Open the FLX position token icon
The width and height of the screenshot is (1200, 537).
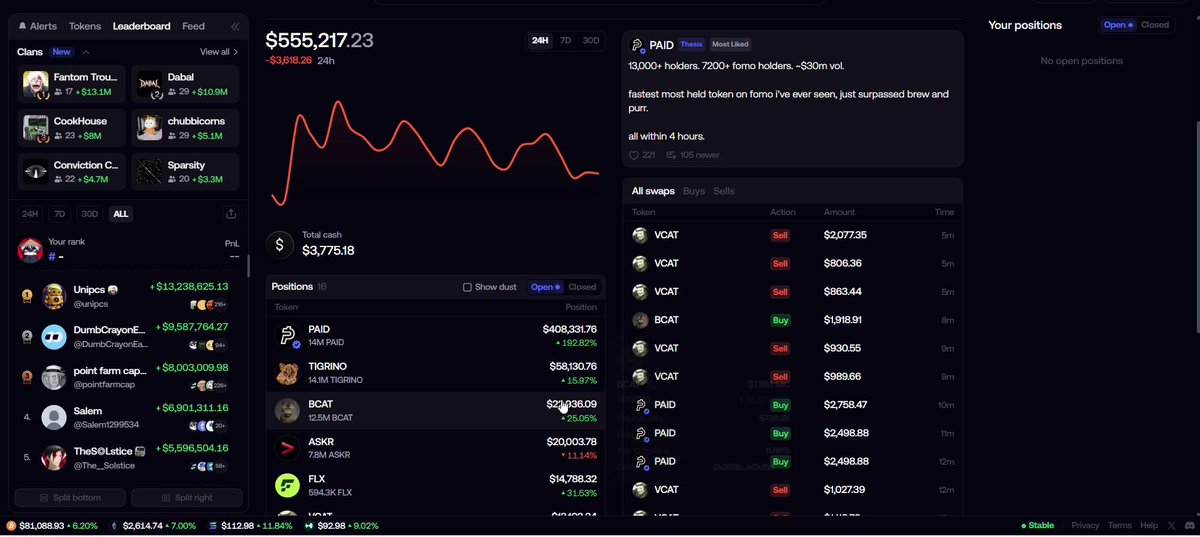[x=288, y=485]
